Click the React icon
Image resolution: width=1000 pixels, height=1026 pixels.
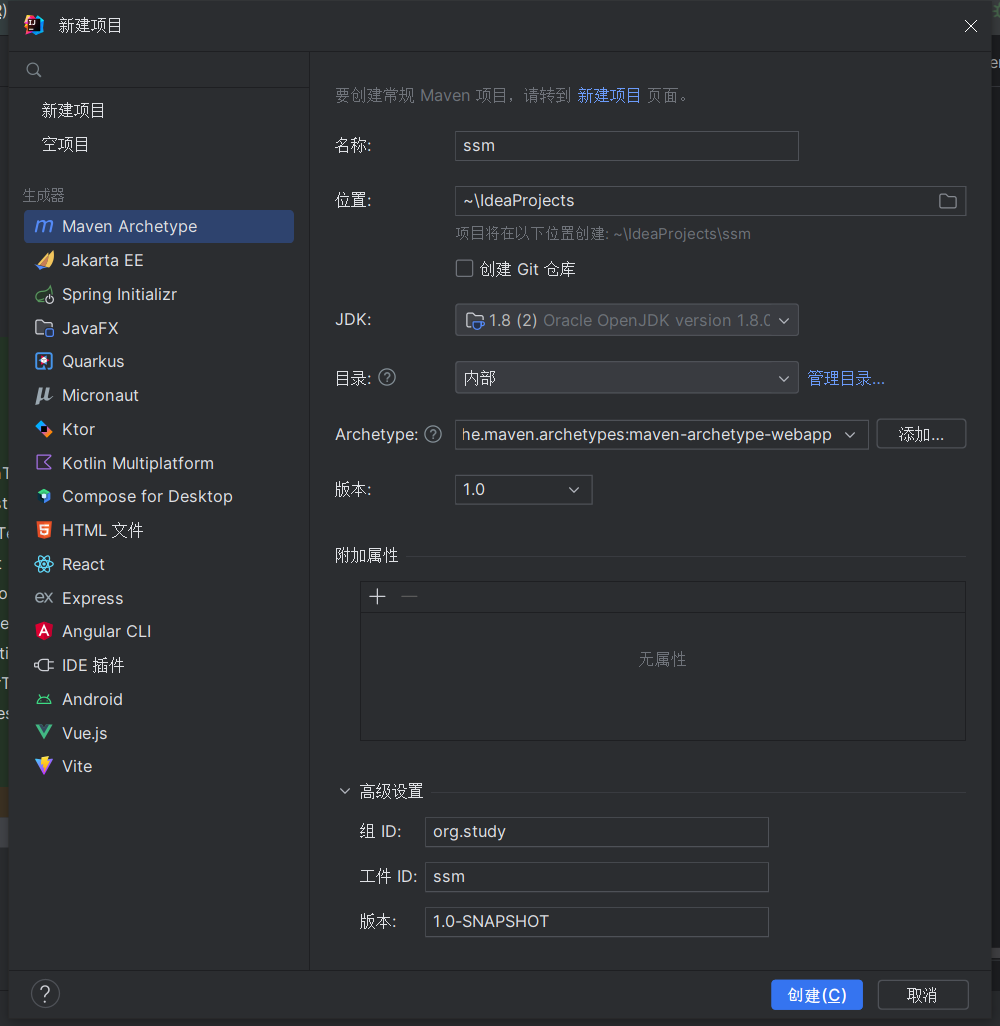pos(44,564)
